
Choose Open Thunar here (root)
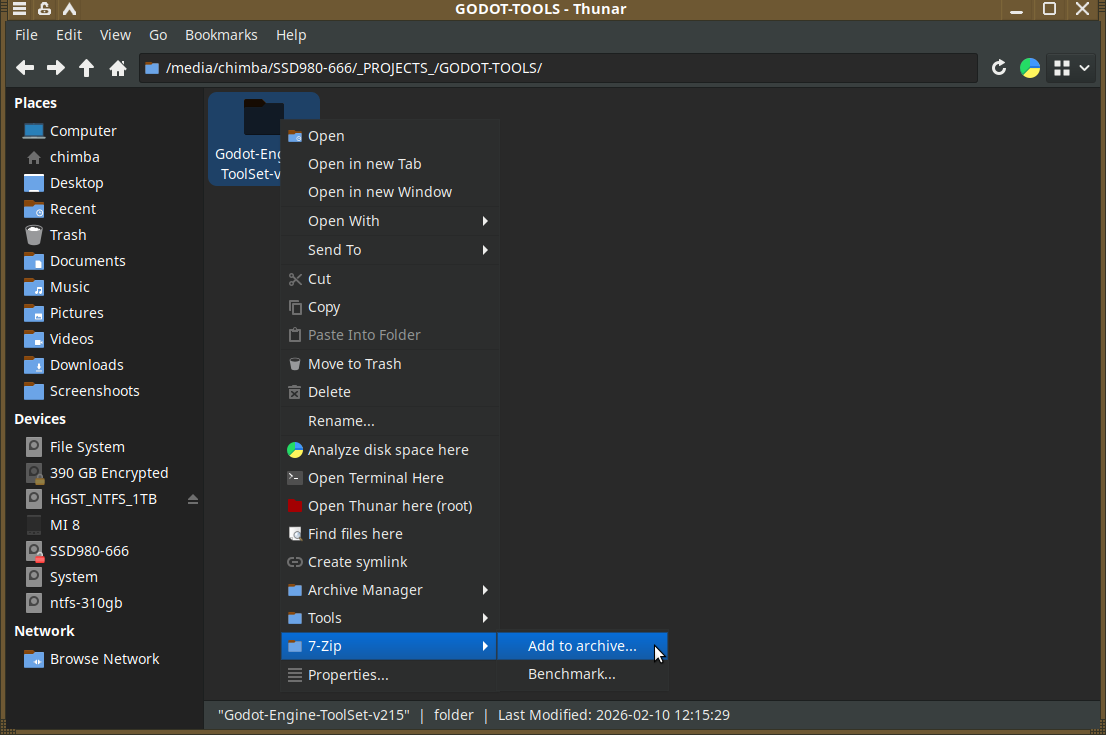(x=389, y=506)
